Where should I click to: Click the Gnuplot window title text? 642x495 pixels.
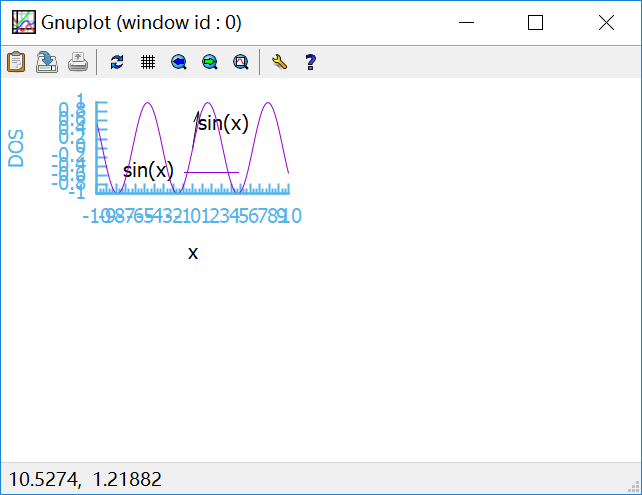click(x=141, y=23)
